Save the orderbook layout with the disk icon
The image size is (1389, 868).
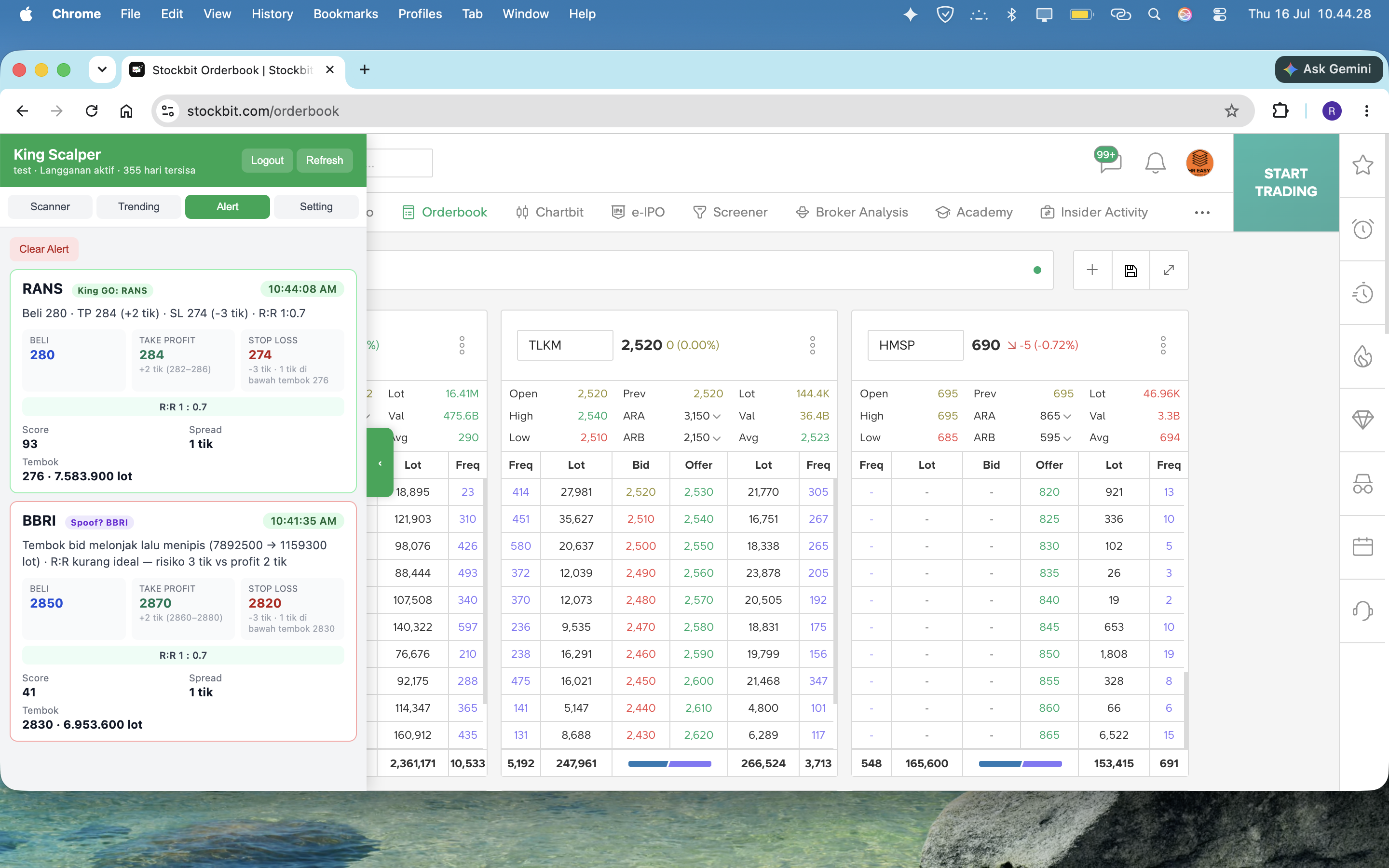1130,271
